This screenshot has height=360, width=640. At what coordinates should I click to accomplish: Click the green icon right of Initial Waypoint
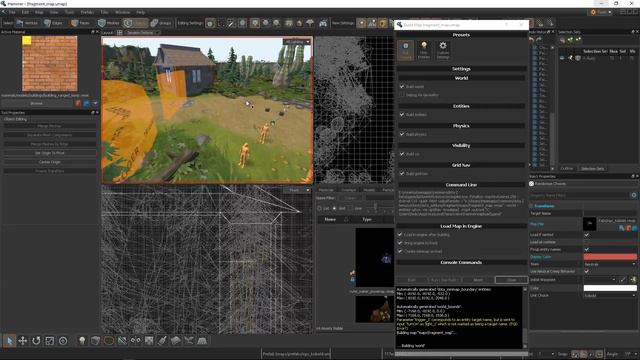[x=633, y=280]
